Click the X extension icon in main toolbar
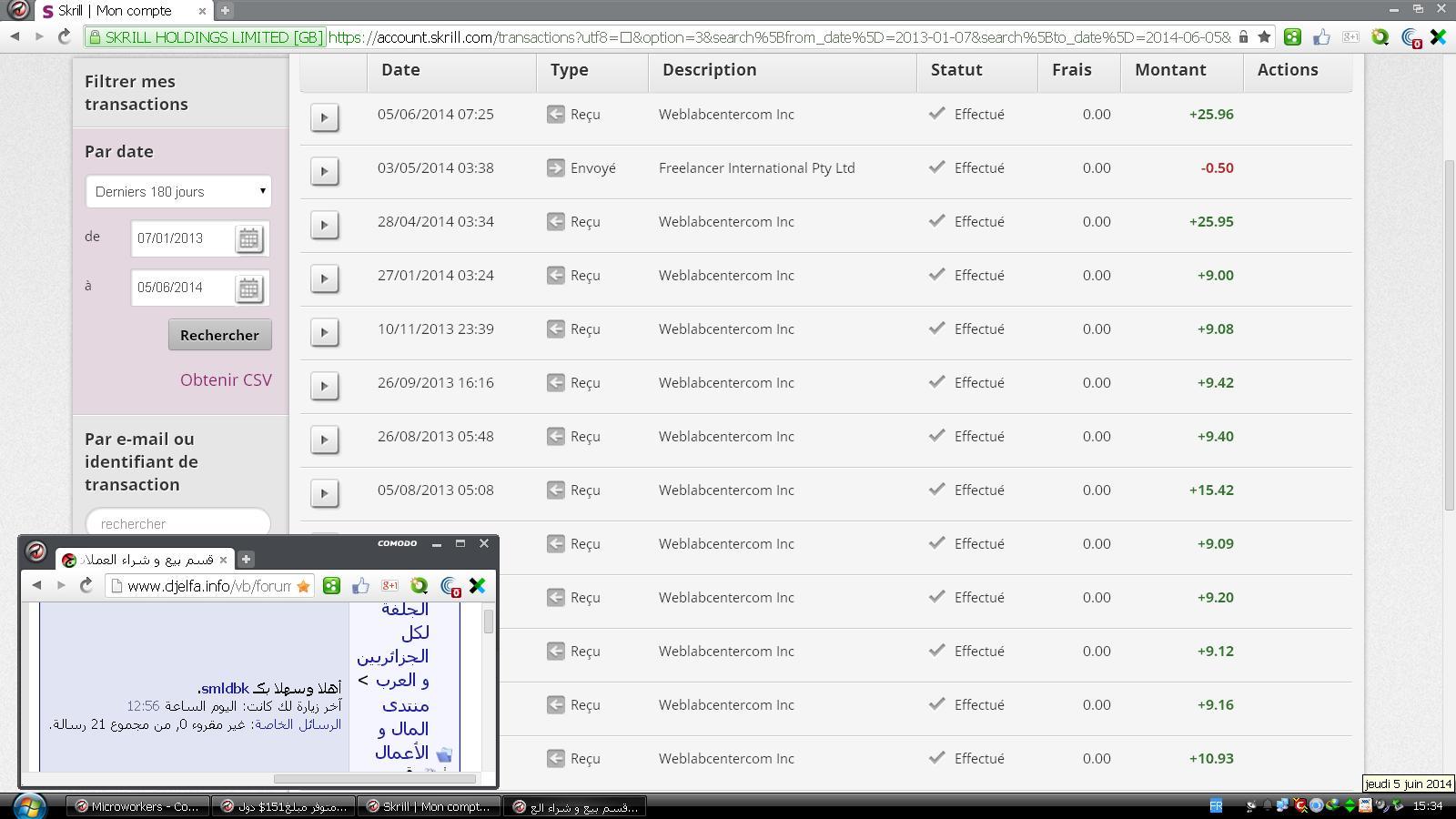 tap(1438, 37)
